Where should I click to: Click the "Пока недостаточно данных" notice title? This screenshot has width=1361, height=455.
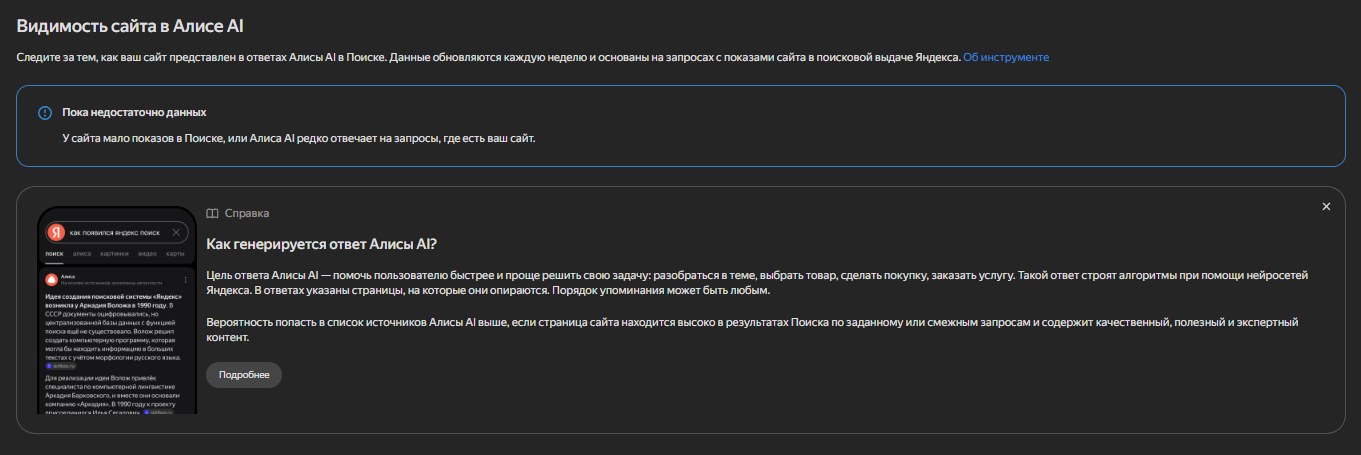pyautogui.click(x=134, y=112)
